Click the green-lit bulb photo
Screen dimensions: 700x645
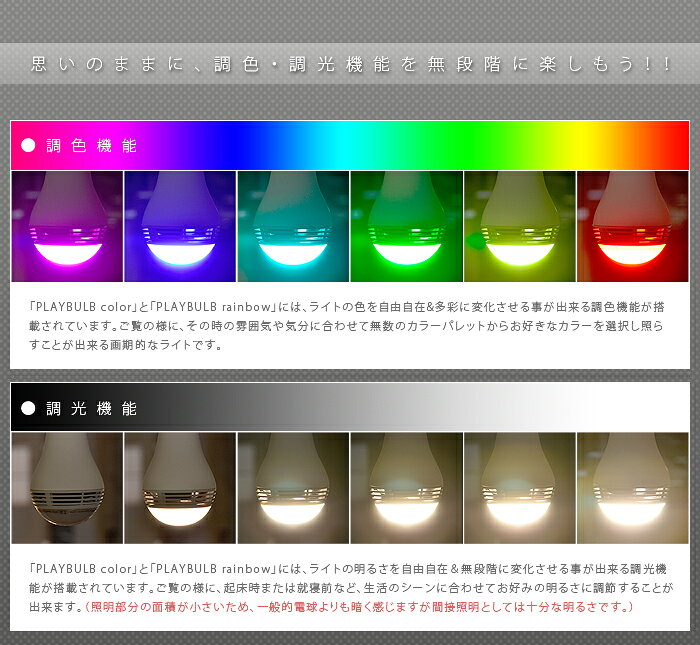[x=407, y=226]
